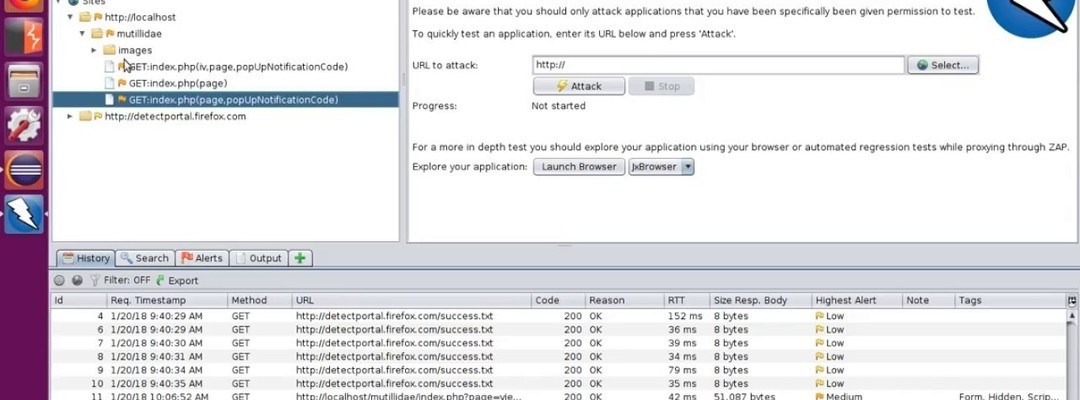The width and height of the screenshot is (1080, 400).
Task: Click first round gray icon in History toolbar
Action: tap(59, 280)
